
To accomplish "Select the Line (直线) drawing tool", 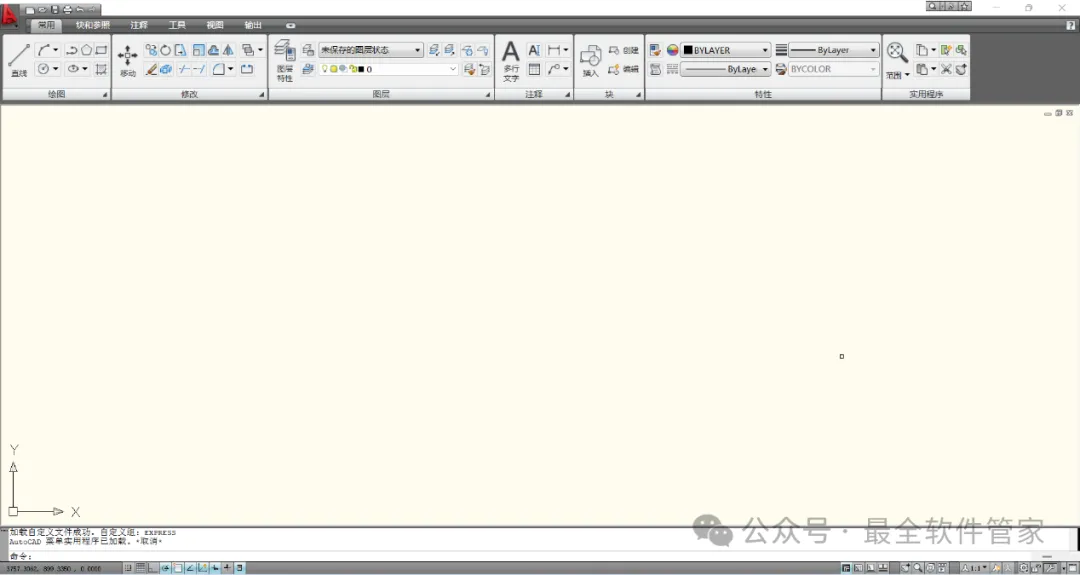I will point(19,59).
